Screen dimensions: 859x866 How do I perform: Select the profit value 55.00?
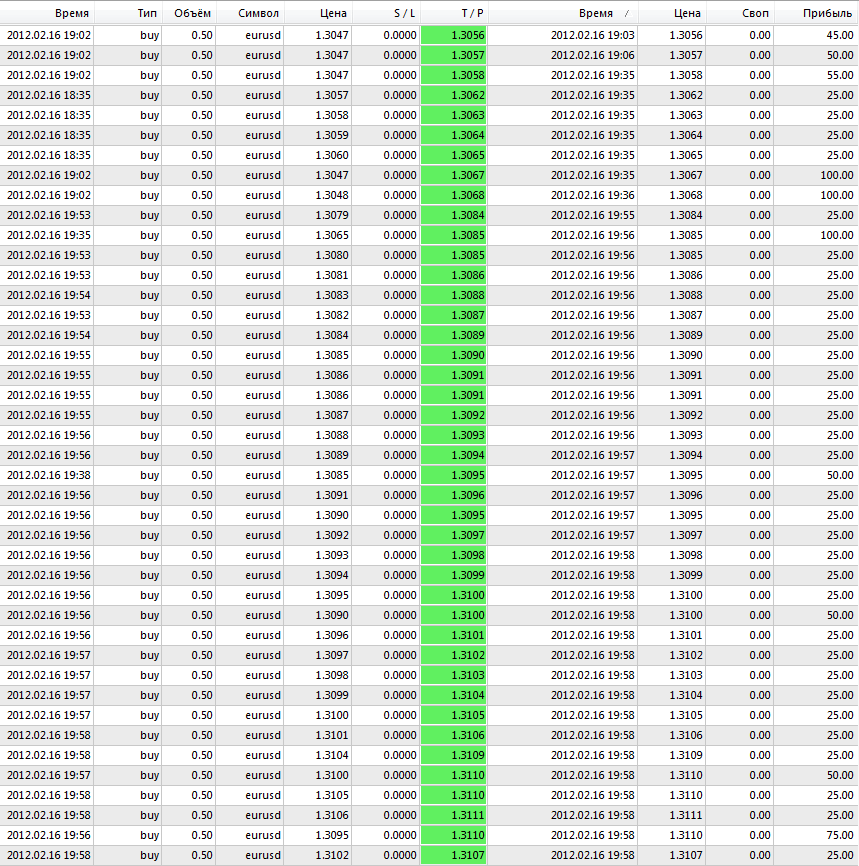click(x=840, y=75)
